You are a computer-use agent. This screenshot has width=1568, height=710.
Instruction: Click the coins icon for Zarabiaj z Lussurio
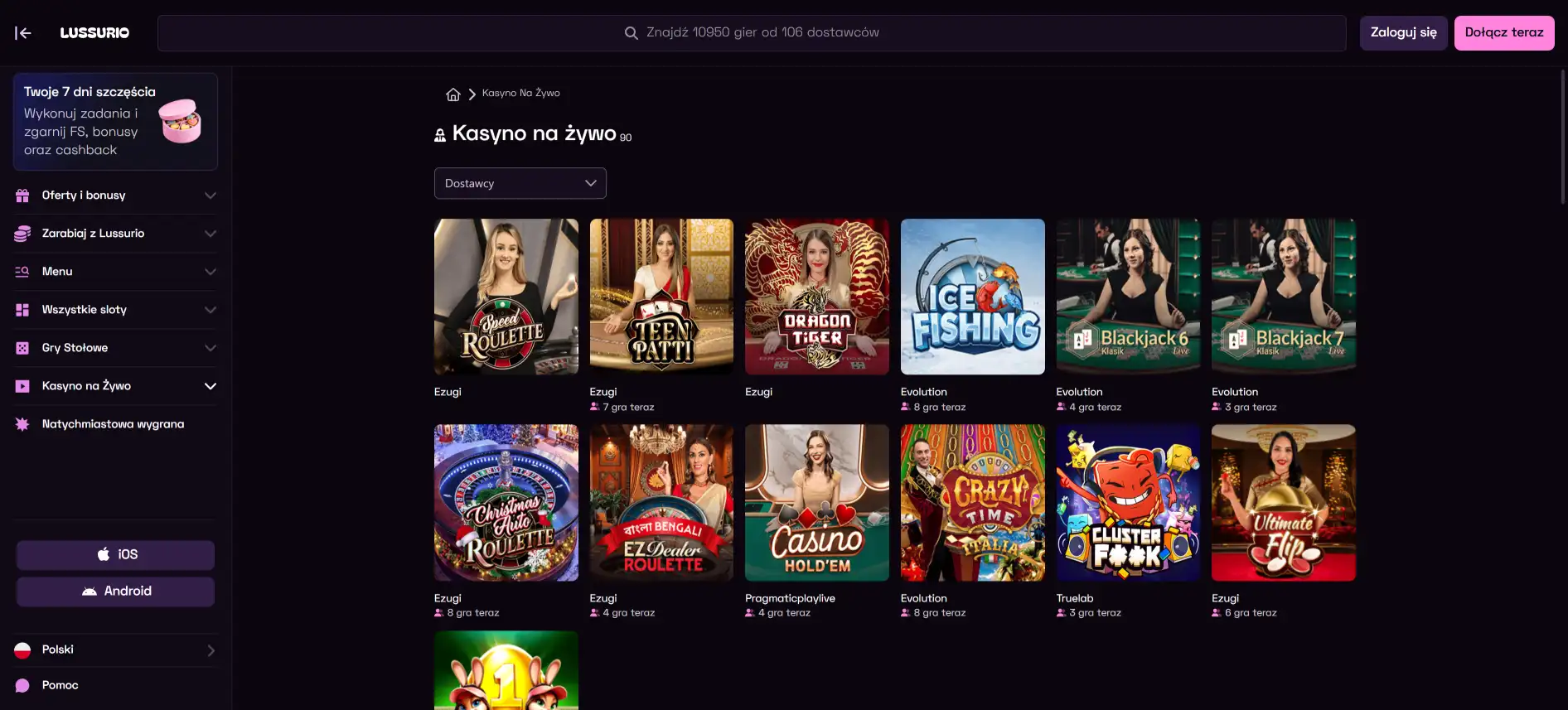coord(22,234)
